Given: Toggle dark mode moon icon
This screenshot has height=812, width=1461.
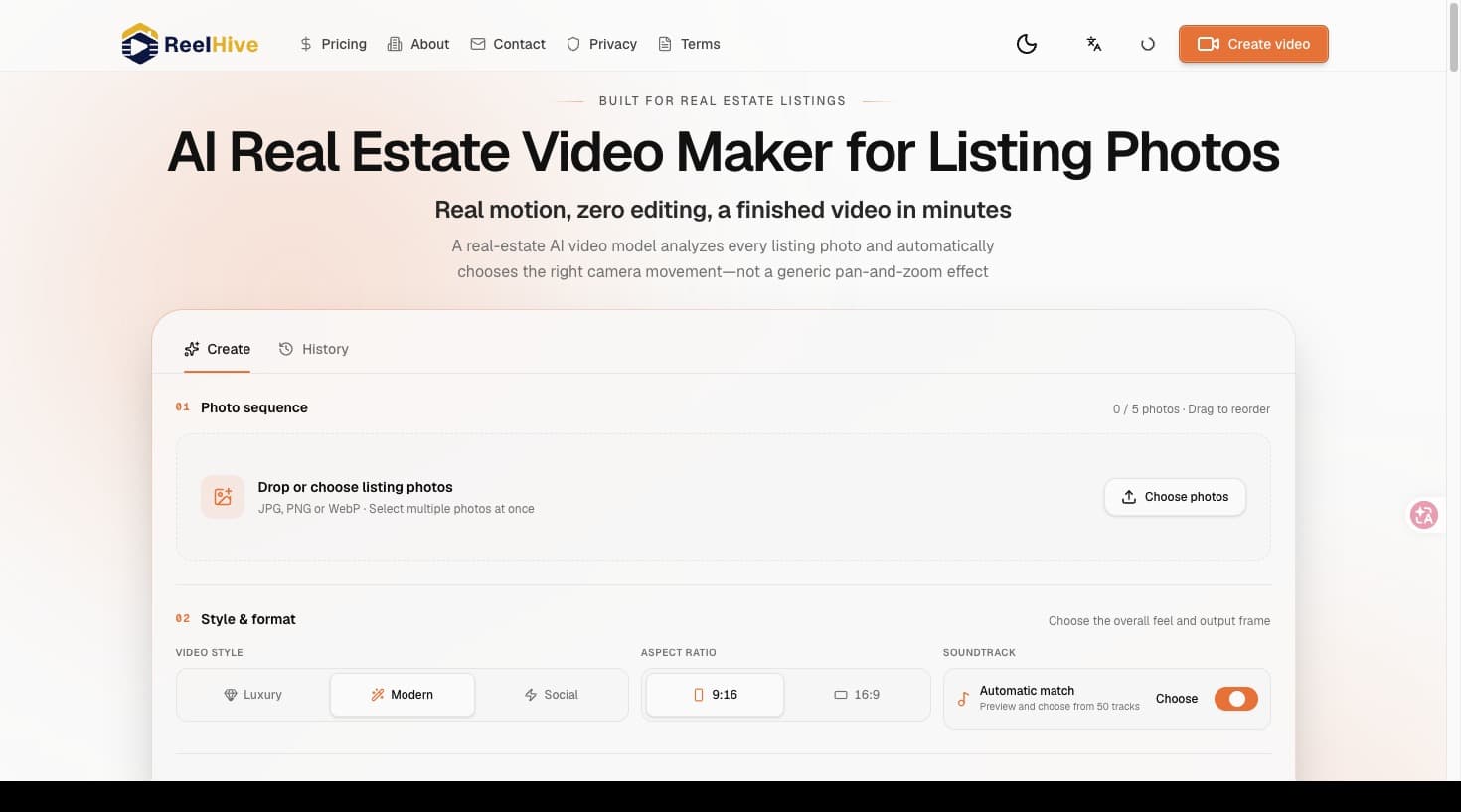Looking at the screenshot, I should 1027,44.
